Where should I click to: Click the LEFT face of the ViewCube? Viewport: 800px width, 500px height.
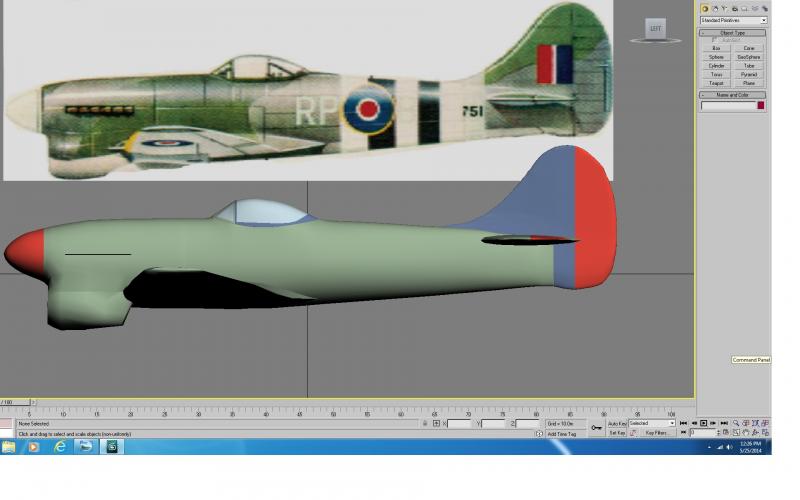point(655,29)
